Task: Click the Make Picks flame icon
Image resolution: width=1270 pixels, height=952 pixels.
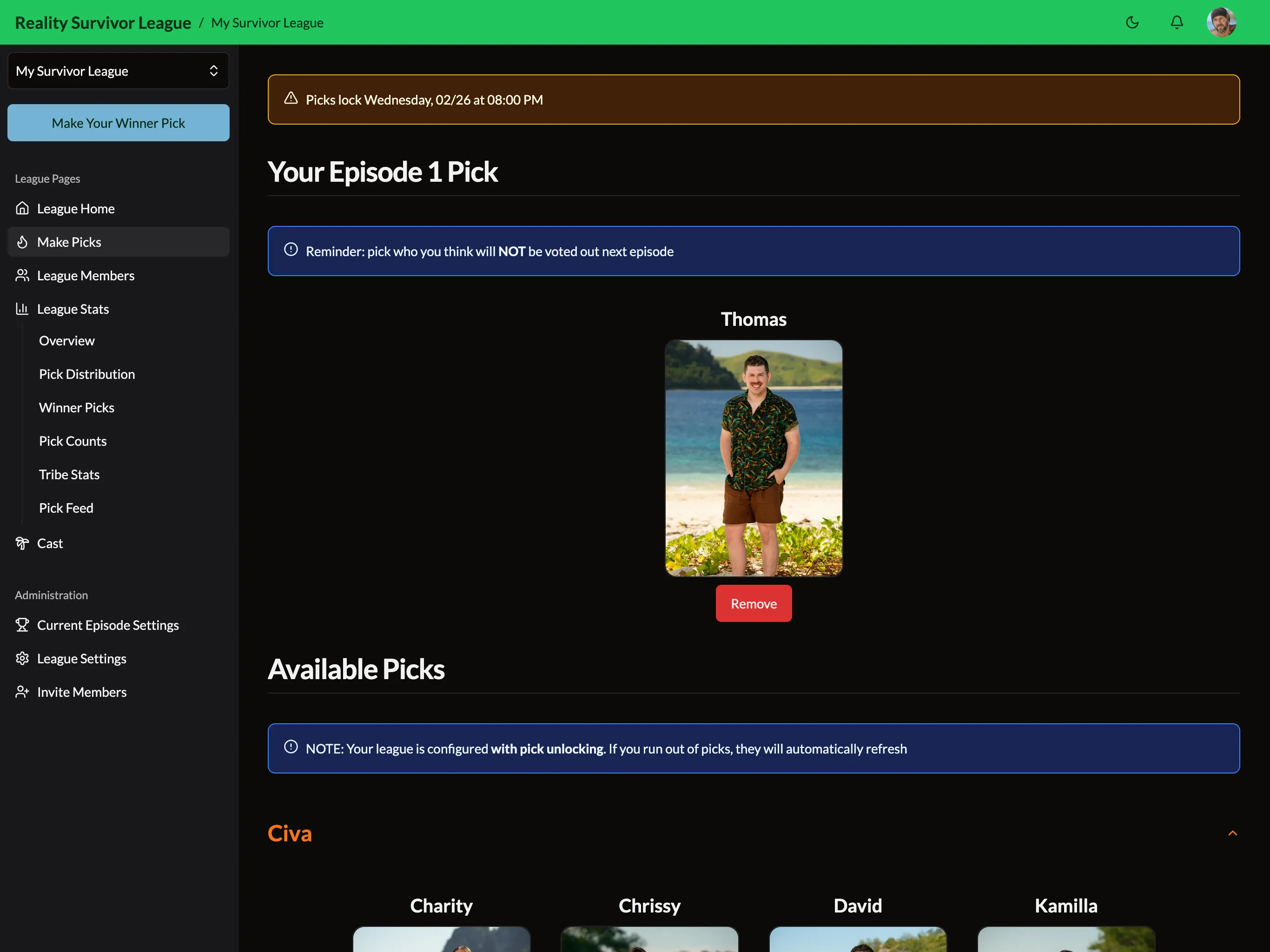Action: pos(22,242)
